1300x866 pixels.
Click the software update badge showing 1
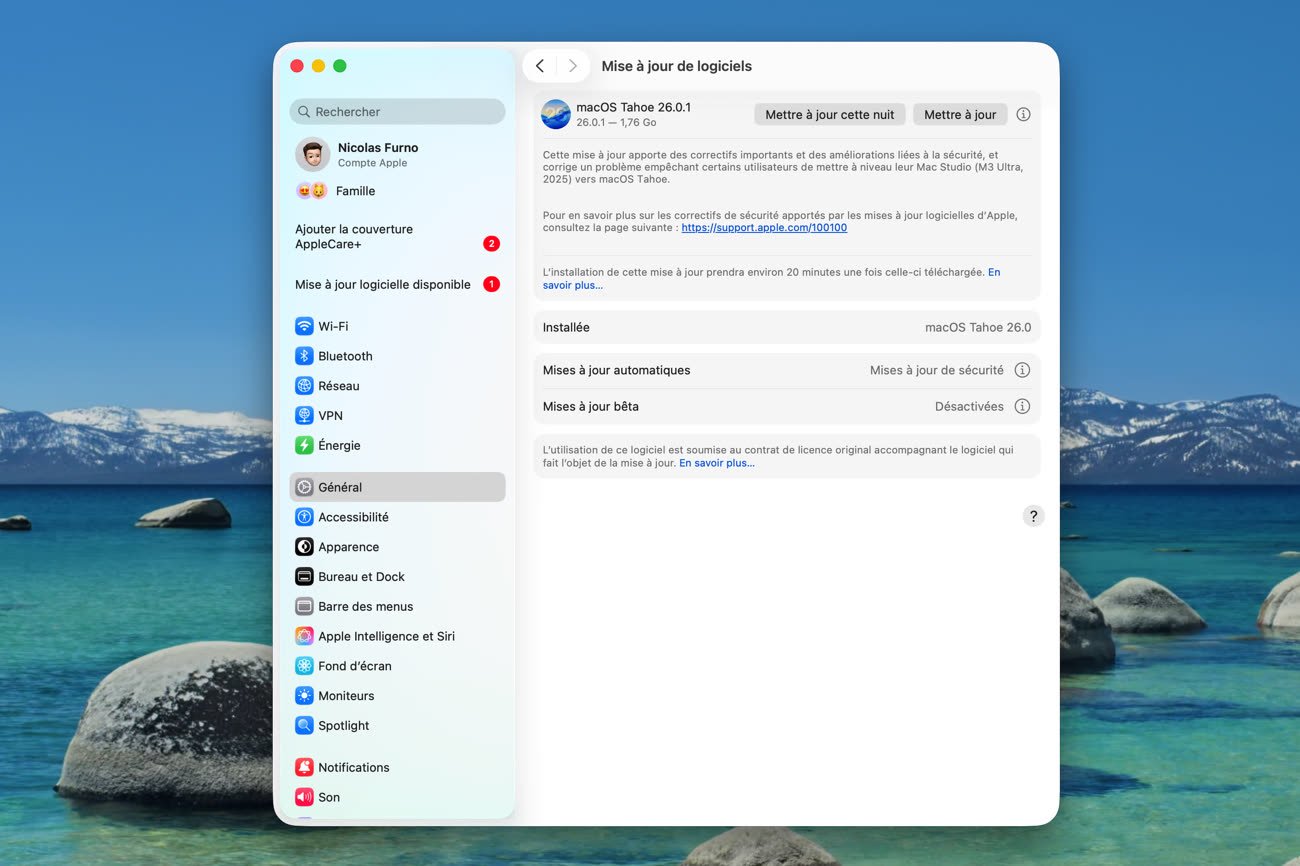click(x=491, y=284)
